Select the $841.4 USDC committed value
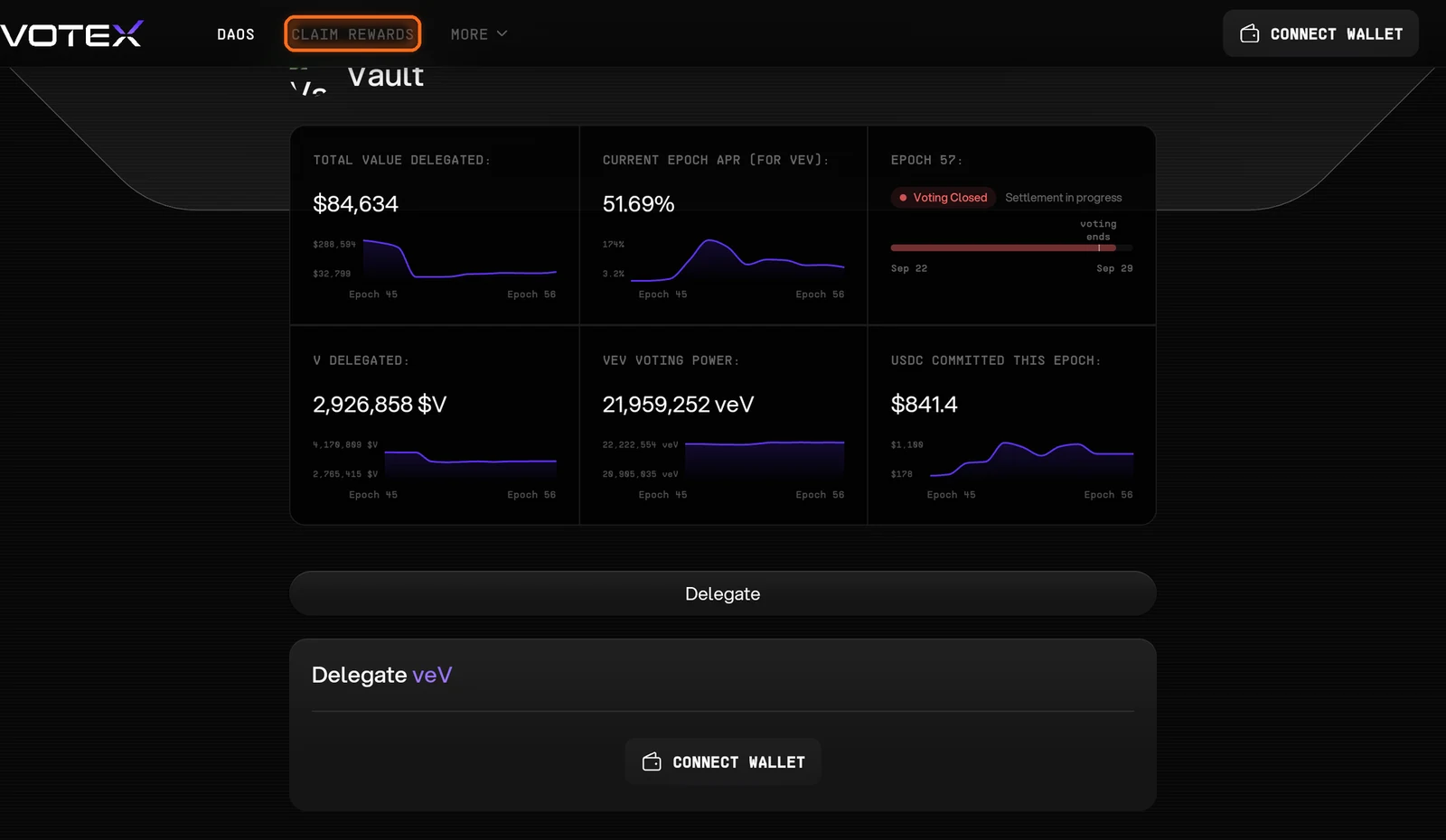This screenshot has width=1446, height=840. pos(924,405)
